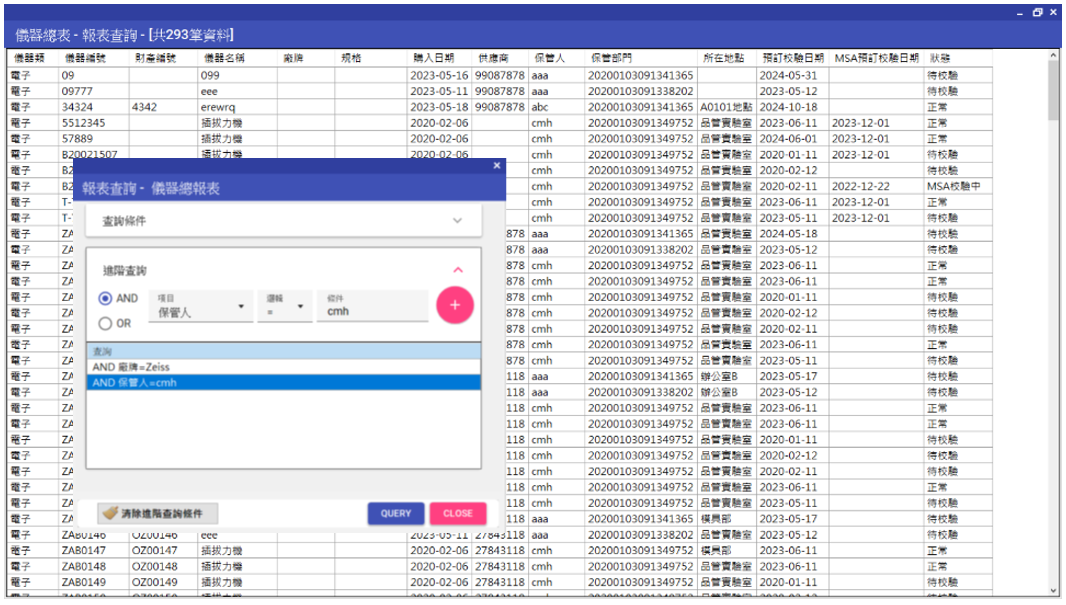Click the pink plus icon to add condition

click(455, 305)
